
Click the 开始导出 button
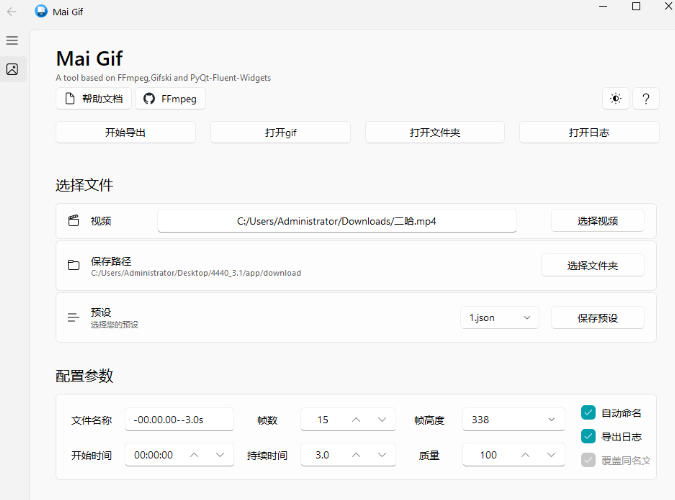[x=125, y=132]
